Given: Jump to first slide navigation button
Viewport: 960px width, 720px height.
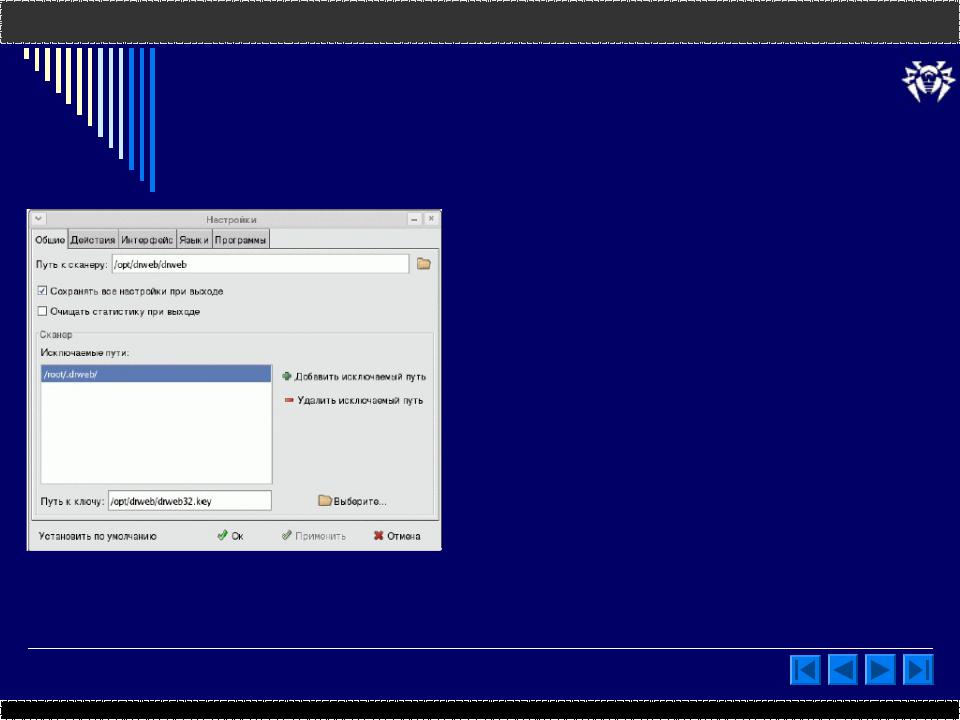Looking at the screenshot, I should (x=805, y=669).
